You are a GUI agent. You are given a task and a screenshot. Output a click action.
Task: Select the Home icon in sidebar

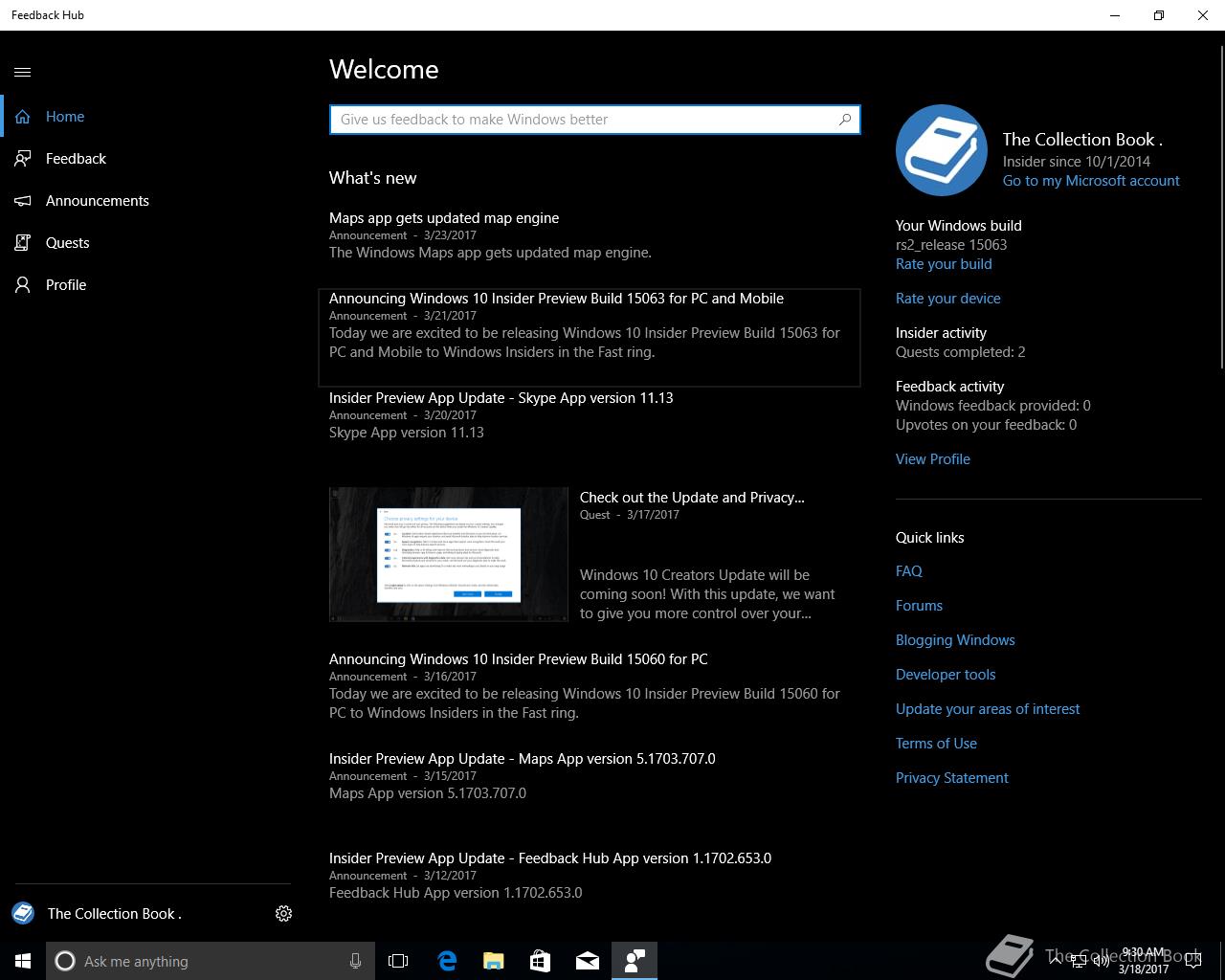(x=23, y=117)
